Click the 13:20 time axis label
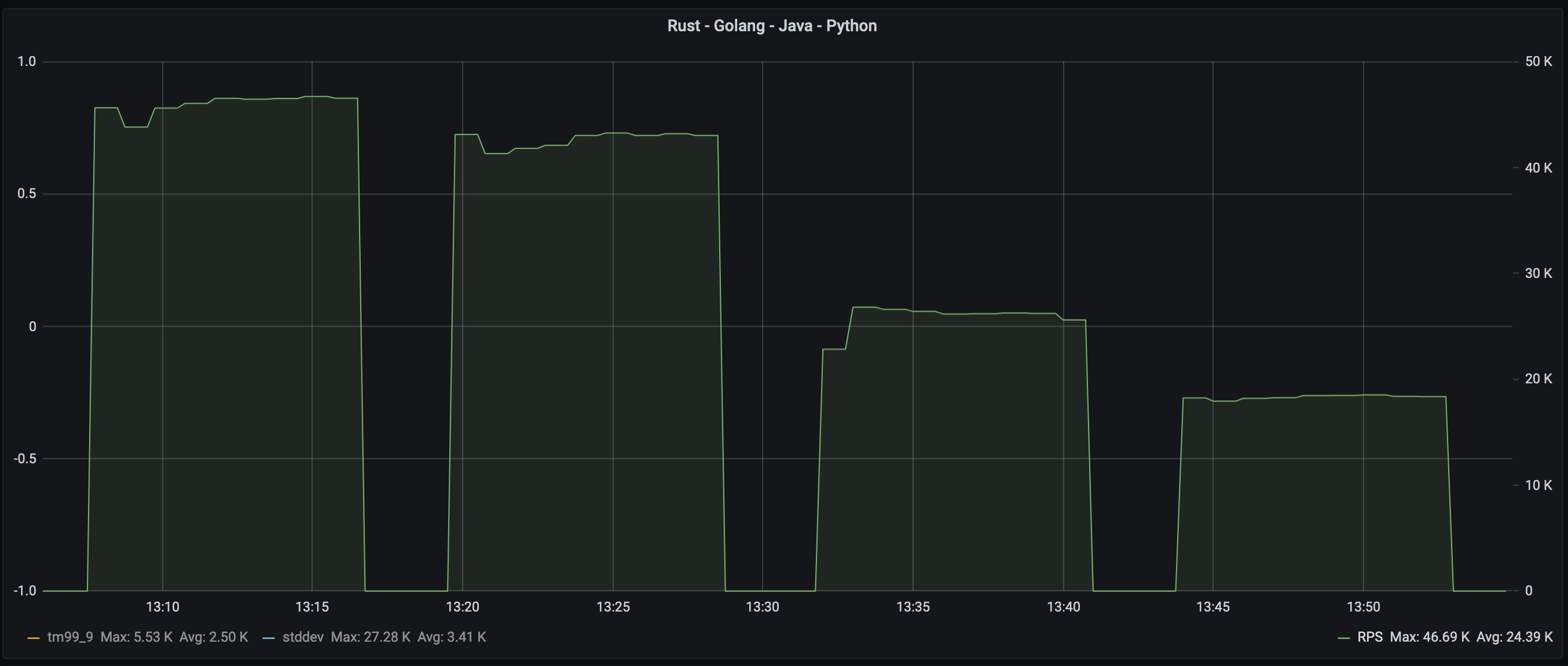1568x666 pixels. click(463, 606)
